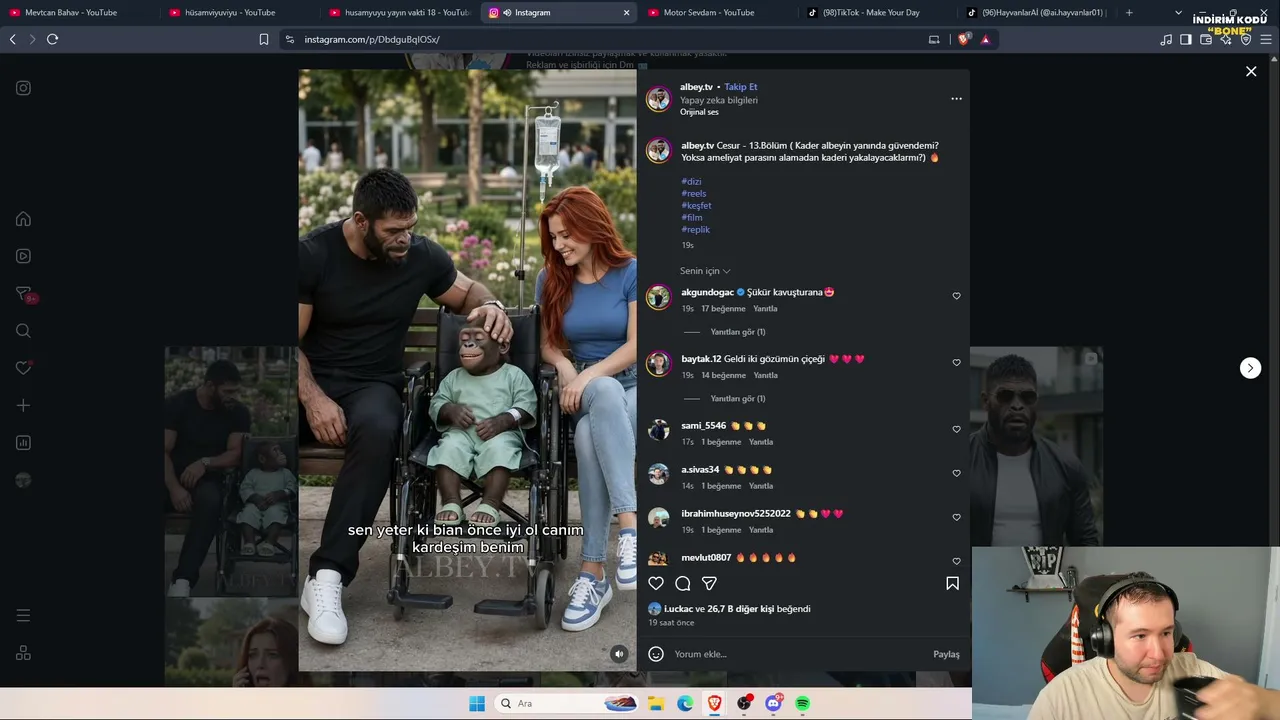The image size is (1280, 720).
Task: Open the browser hamburger menu
Action: click(1266, 40)
